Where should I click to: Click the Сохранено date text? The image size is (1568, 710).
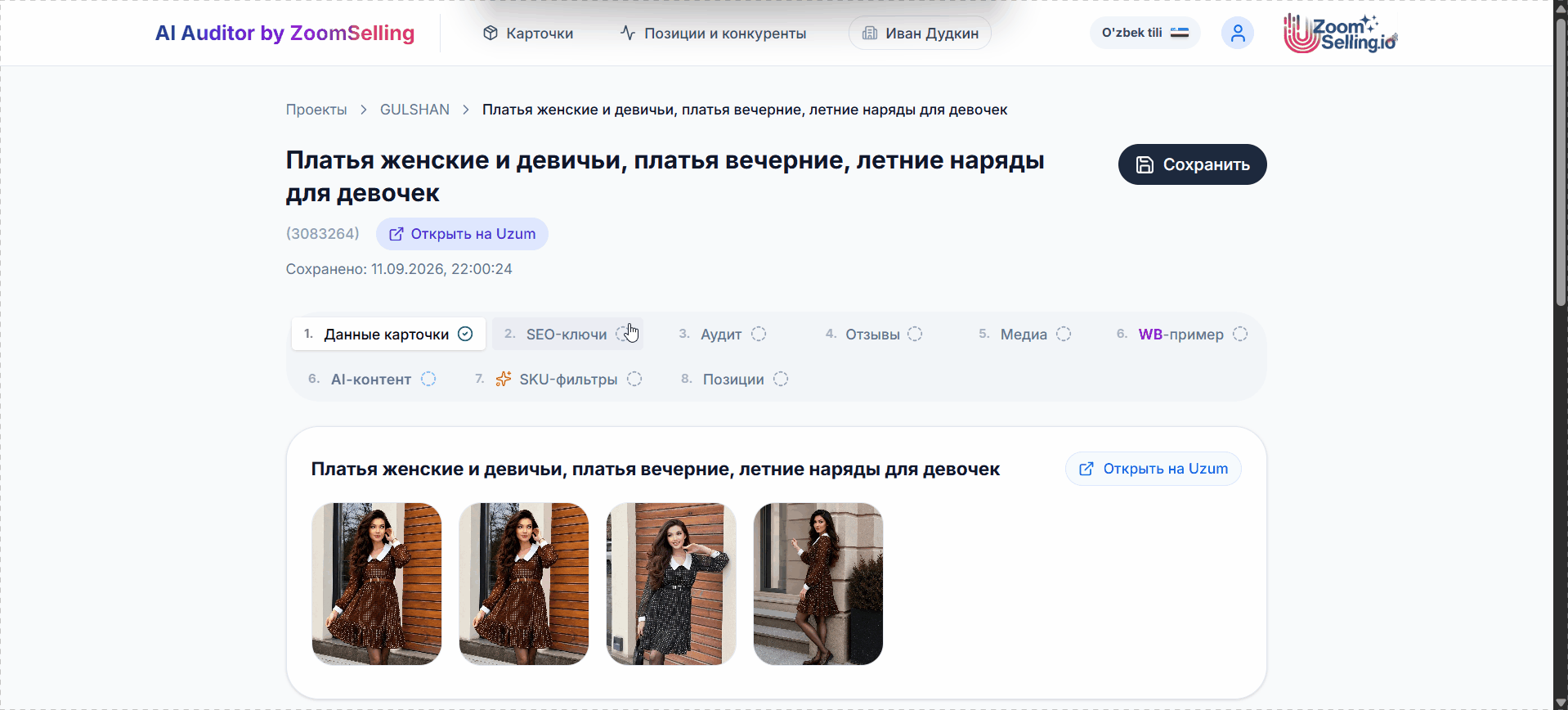[399, 269]
